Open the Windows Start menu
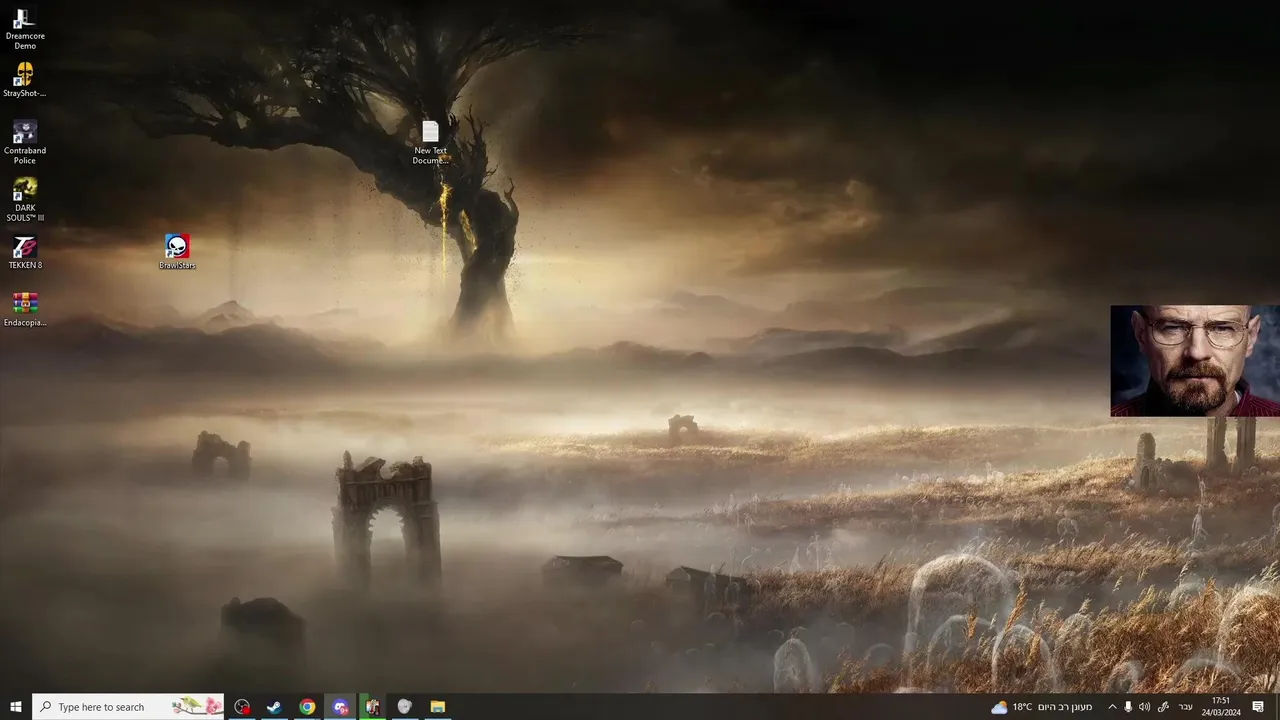Image resolution: width=1280 pixels, height=720 pixels. click(16, 707)
